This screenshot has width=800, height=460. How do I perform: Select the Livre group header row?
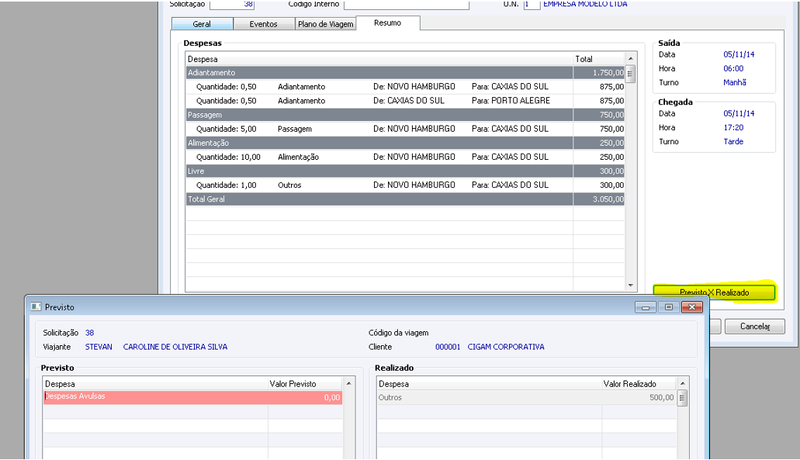[x=406, y=171]
